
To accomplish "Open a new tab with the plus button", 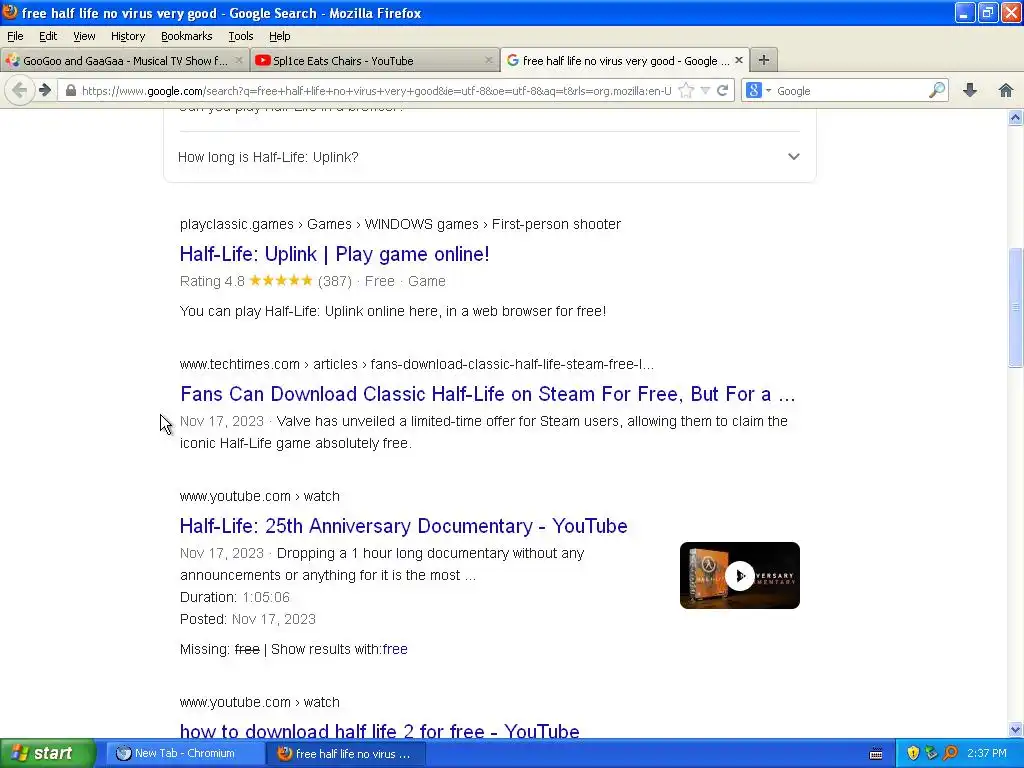I will (763, 60).
